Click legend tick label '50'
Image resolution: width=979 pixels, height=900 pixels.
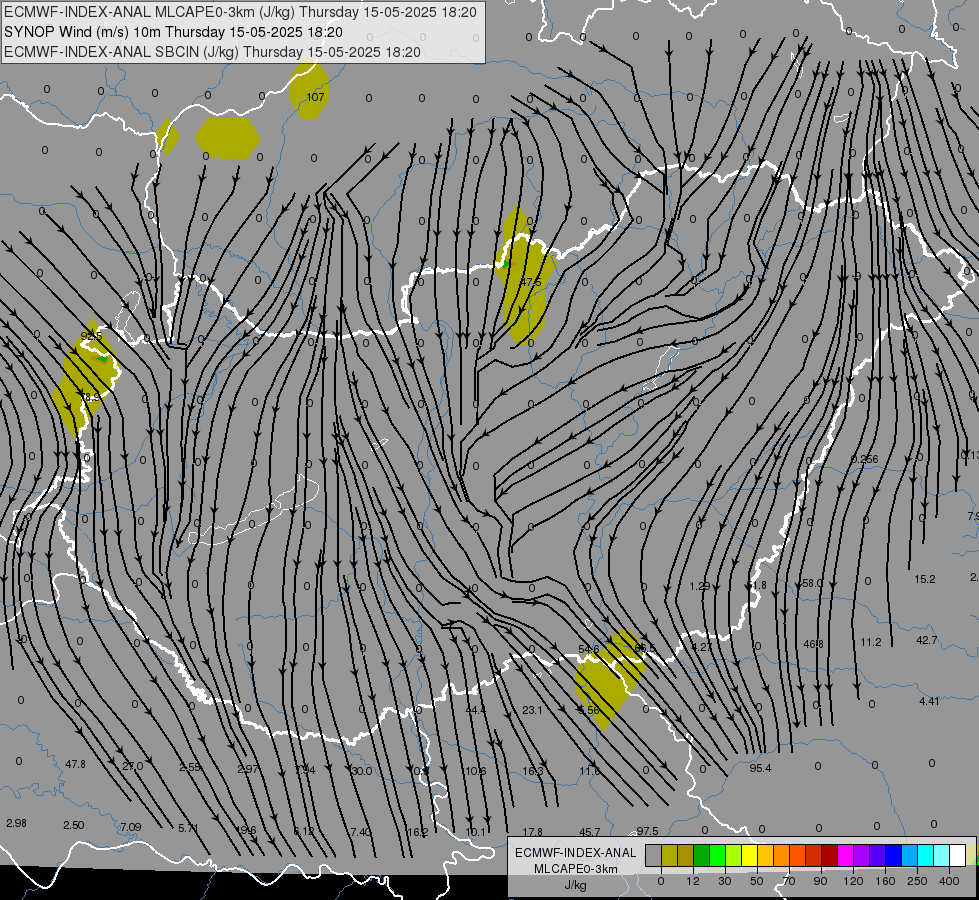tap(756, 881)
